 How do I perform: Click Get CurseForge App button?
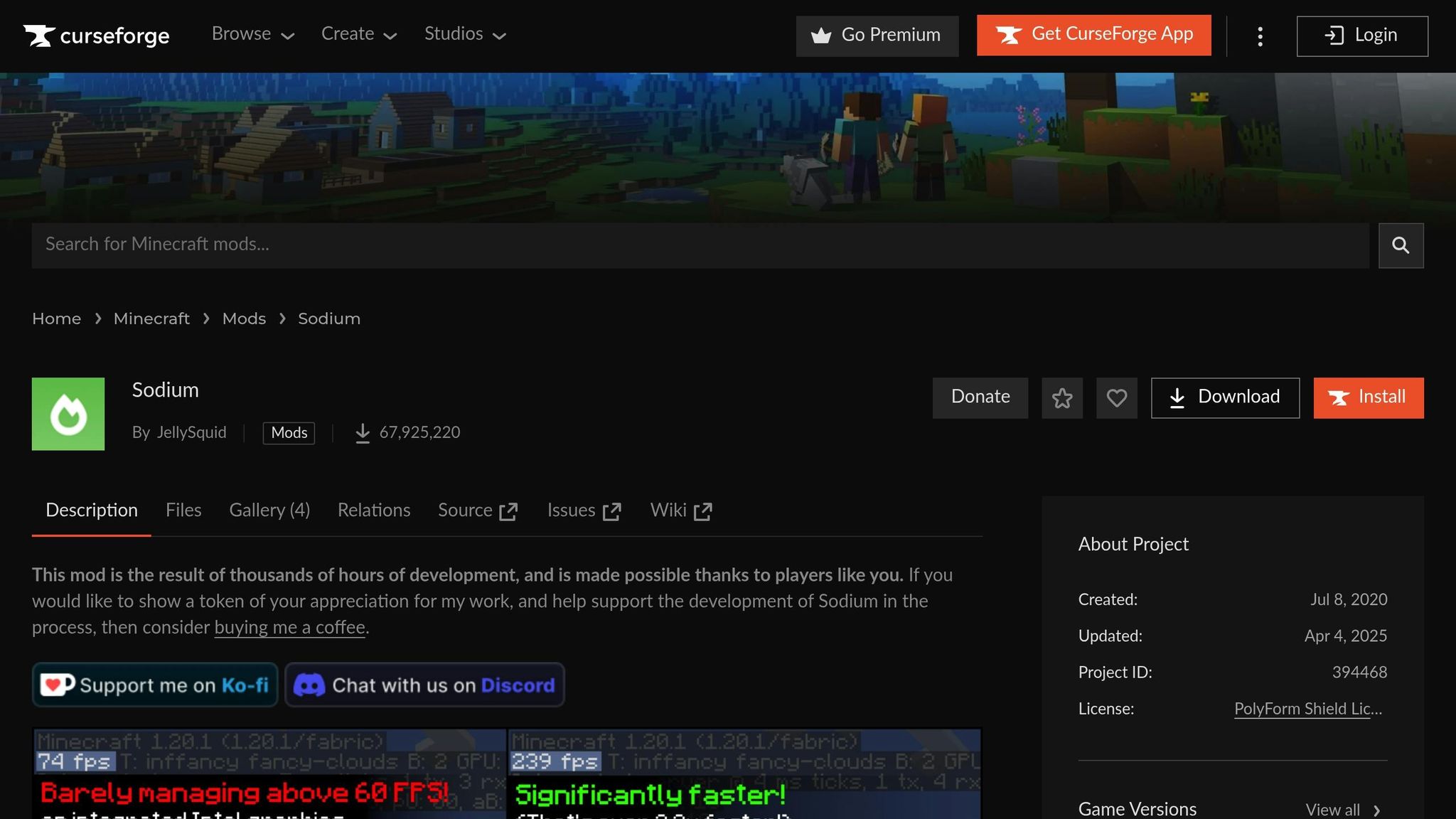[1093, 35]
